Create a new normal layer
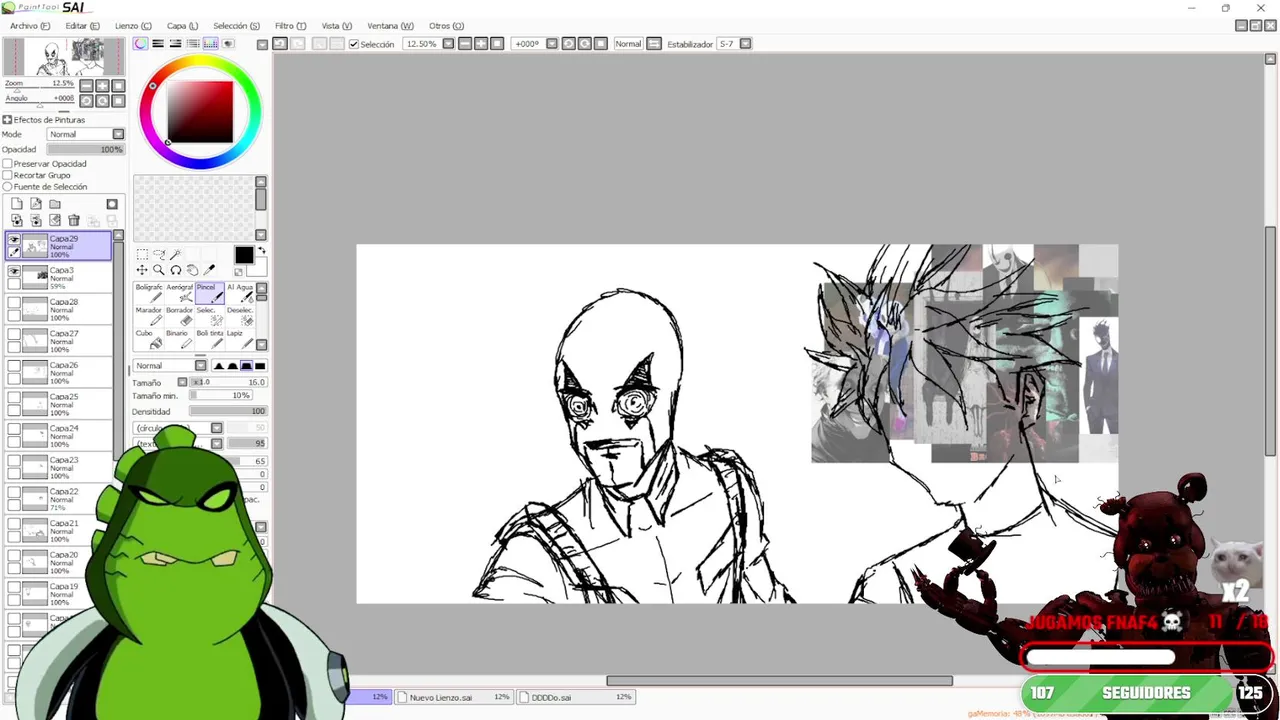Image resolution: width=1280 pixels, height=720 pixels. (x=17, y=204)
